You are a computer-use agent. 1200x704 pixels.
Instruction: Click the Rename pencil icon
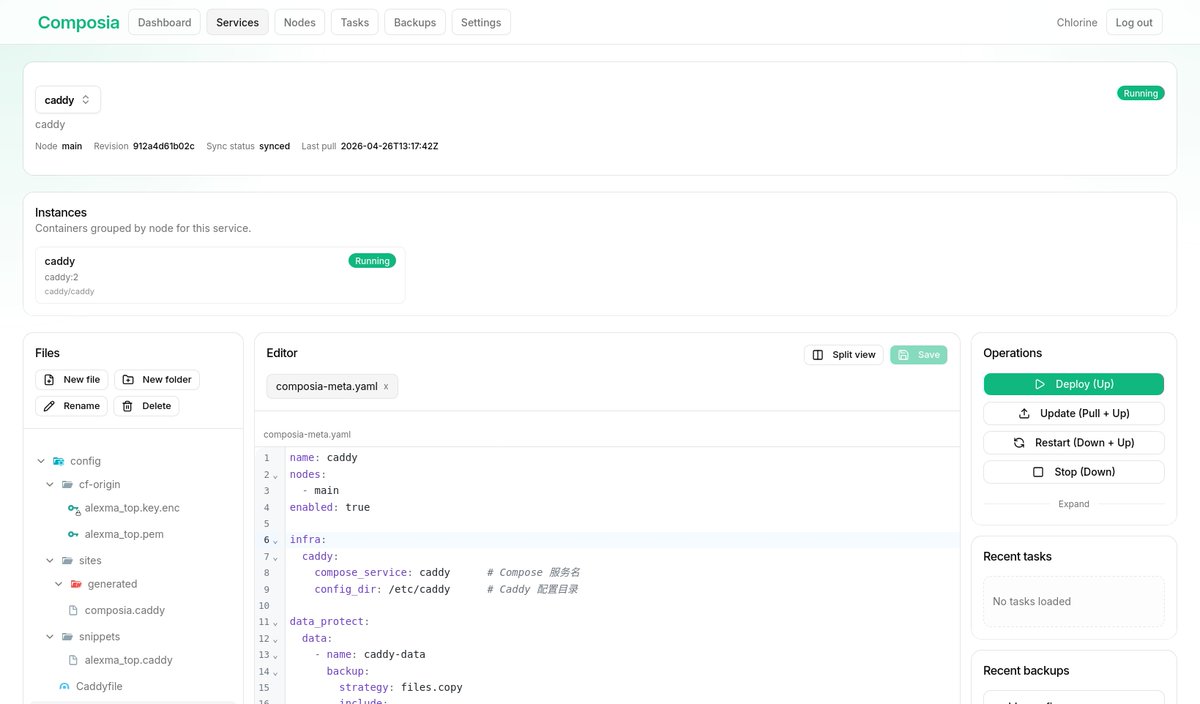pos(49,406)
